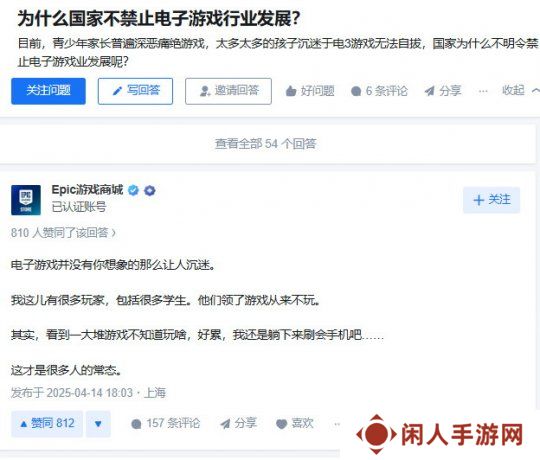Click the 分享 paper plane icon on question
The height and width of the screenshot is (460, 540).
tap(429, 91)
